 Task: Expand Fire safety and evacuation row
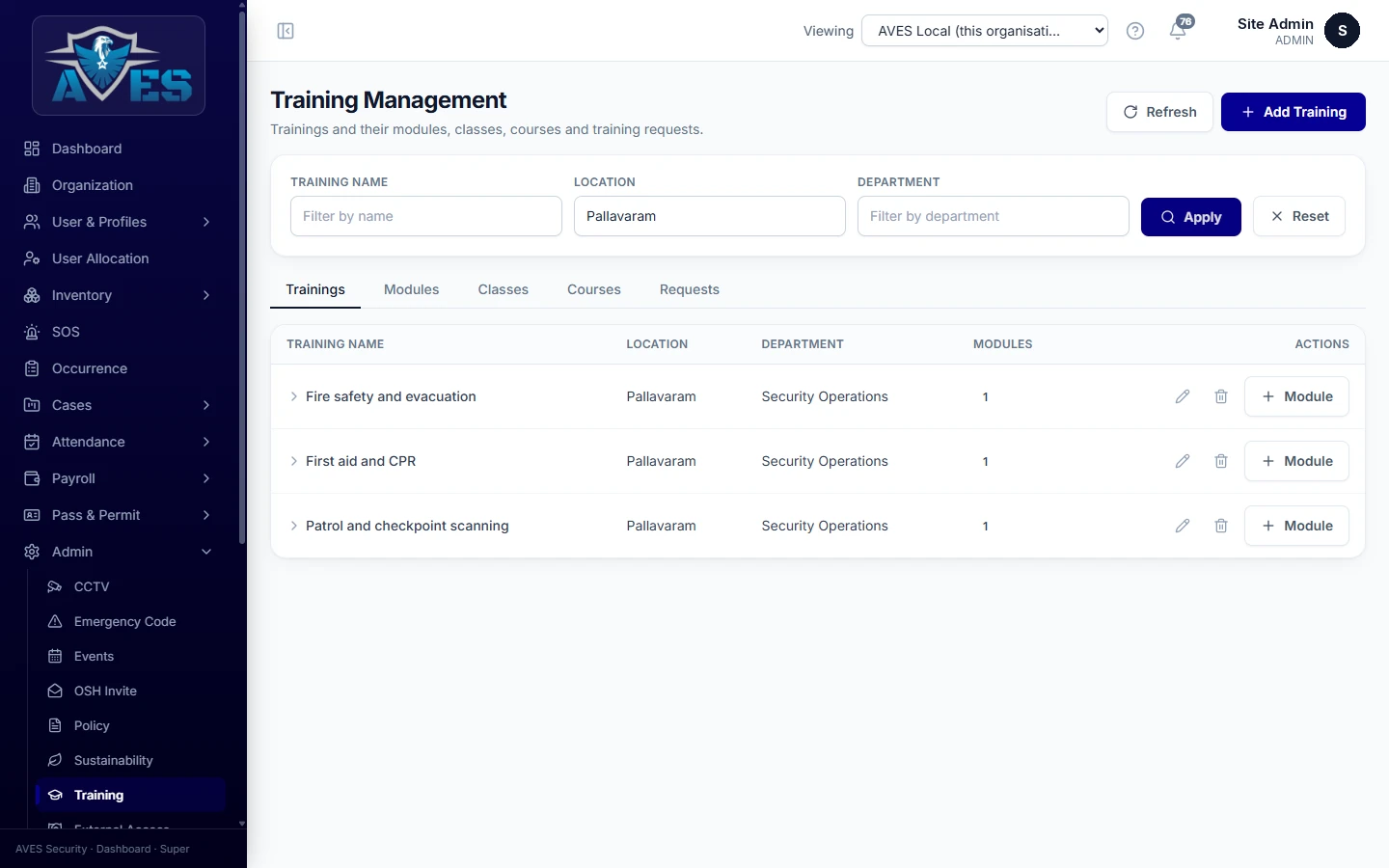click(x=294, y=396)
